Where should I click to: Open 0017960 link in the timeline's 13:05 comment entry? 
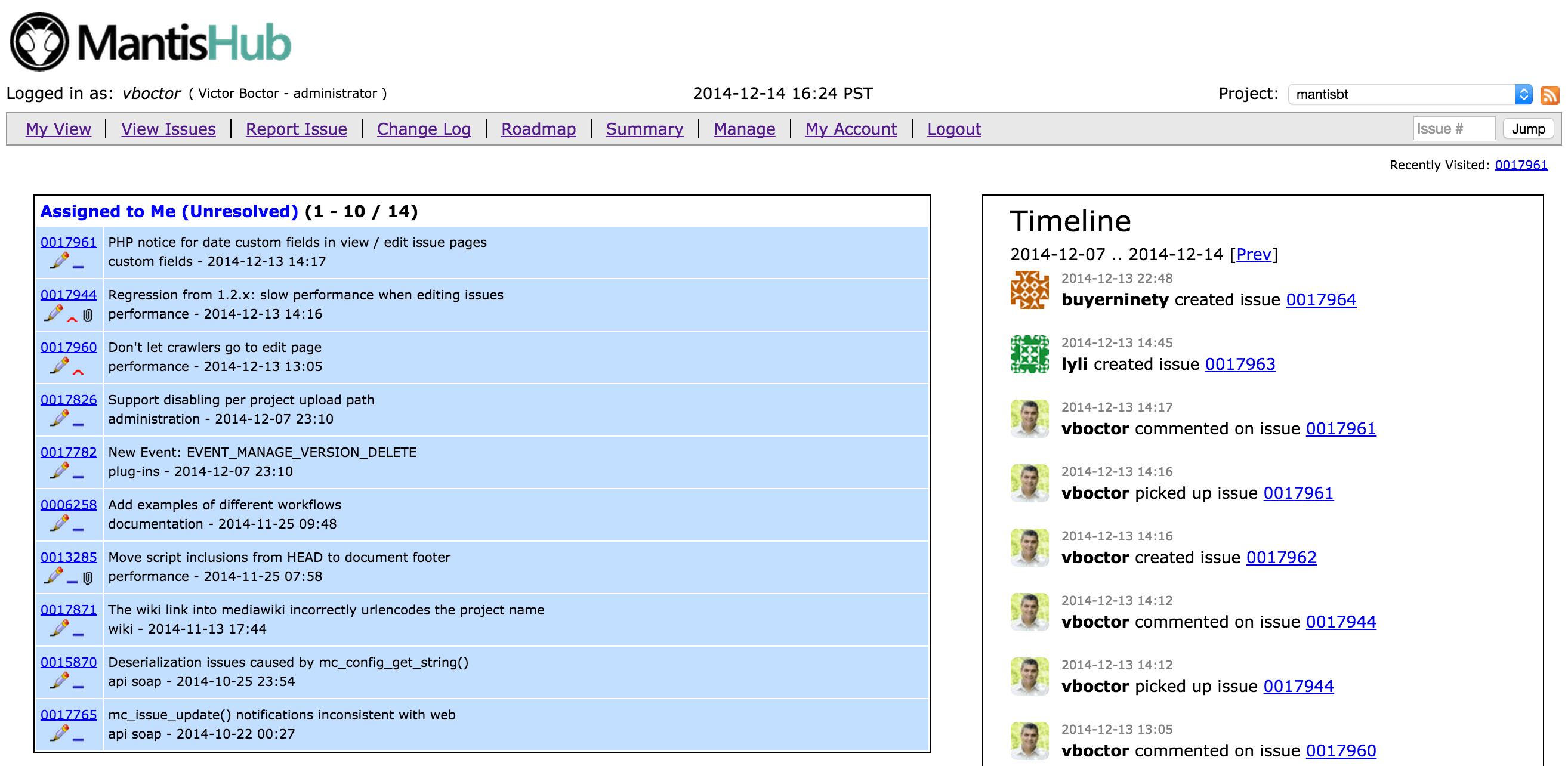pos(1341,751)
